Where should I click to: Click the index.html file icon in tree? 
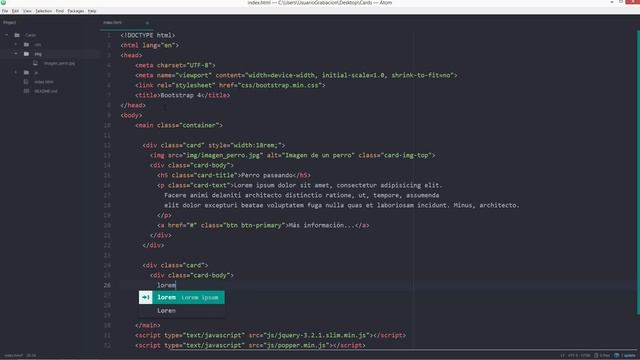27,82
